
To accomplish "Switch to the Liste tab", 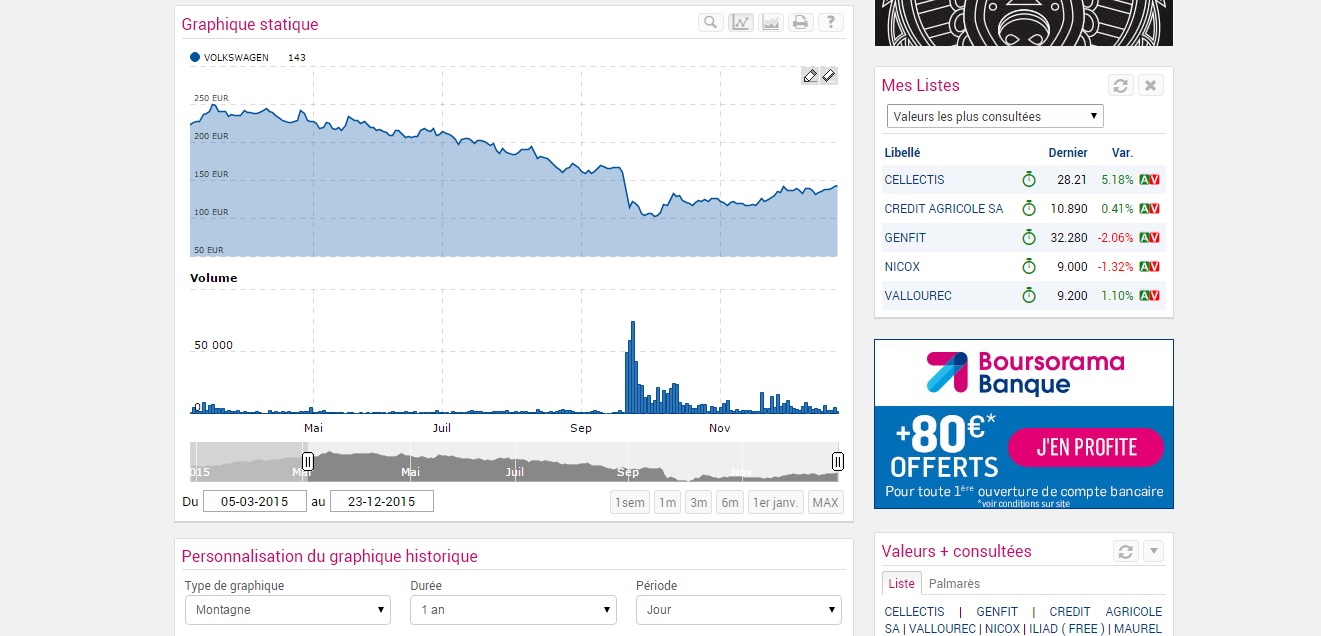I will [x=902, y=584].
